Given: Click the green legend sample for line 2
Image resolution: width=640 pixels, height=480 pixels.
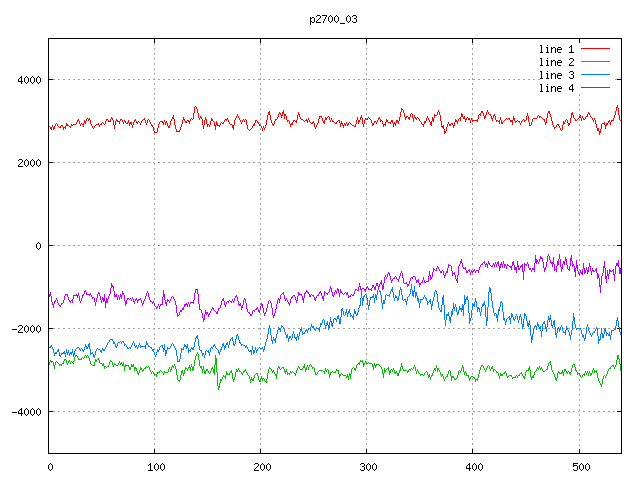Looking at the screenshot, I should pos(595,62).
